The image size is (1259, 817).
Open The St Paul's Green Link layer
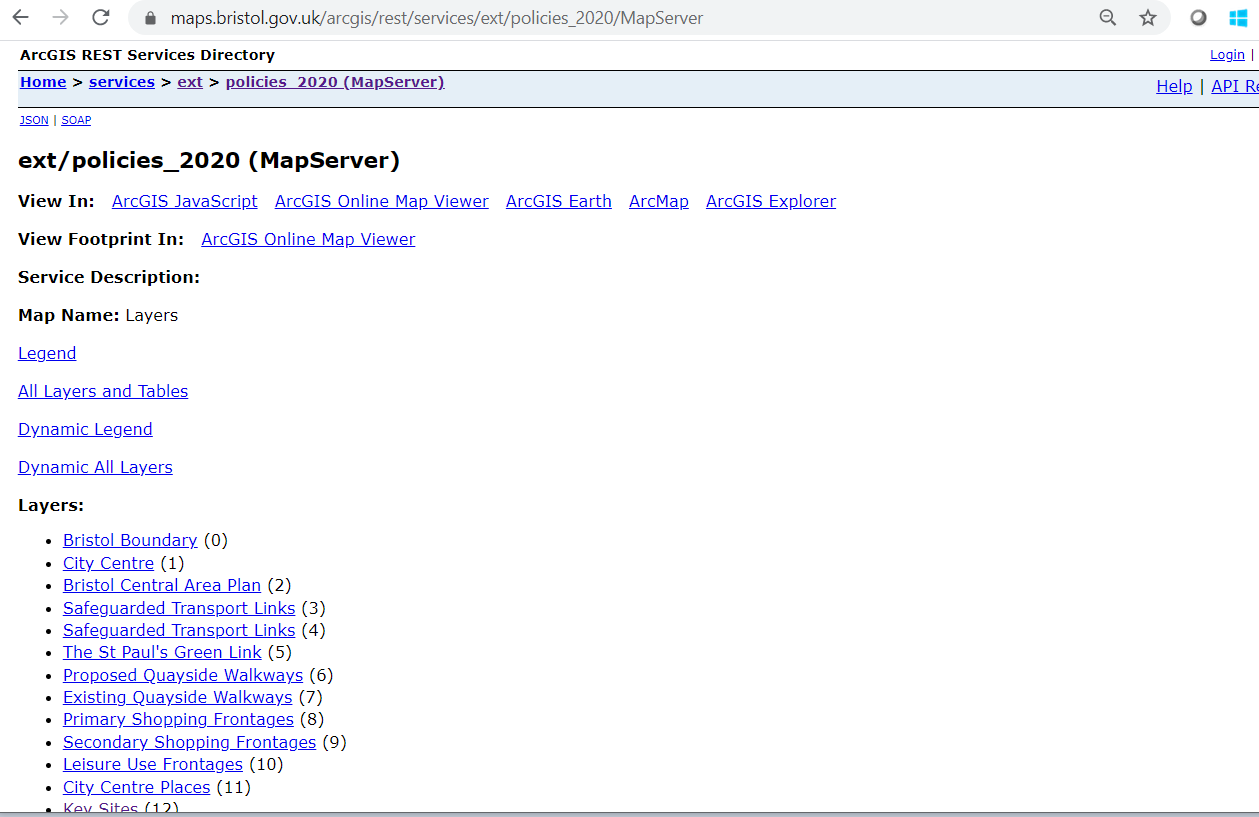(162, 652)
